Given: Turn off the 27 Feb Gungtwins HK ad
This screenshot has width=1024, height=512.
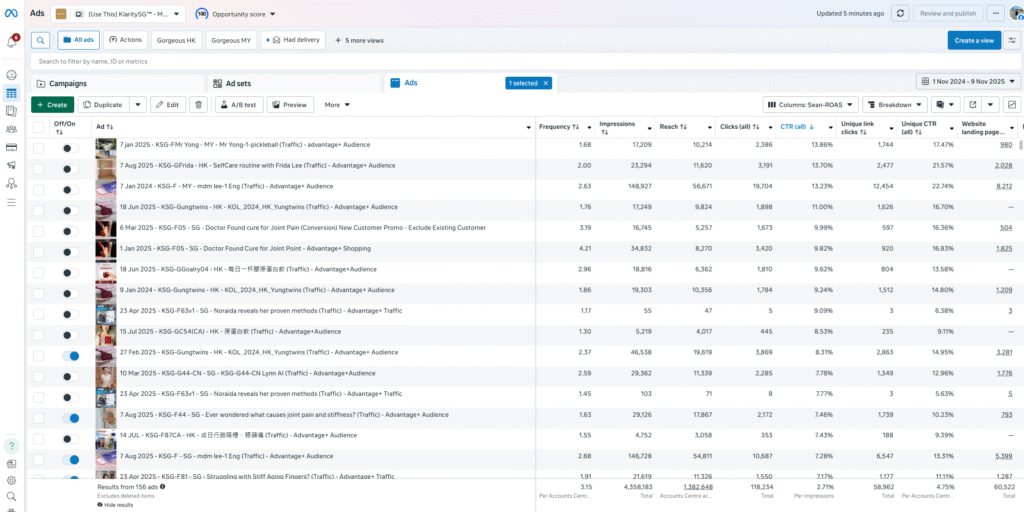Looking at the screenshot, I should (69, 355).
